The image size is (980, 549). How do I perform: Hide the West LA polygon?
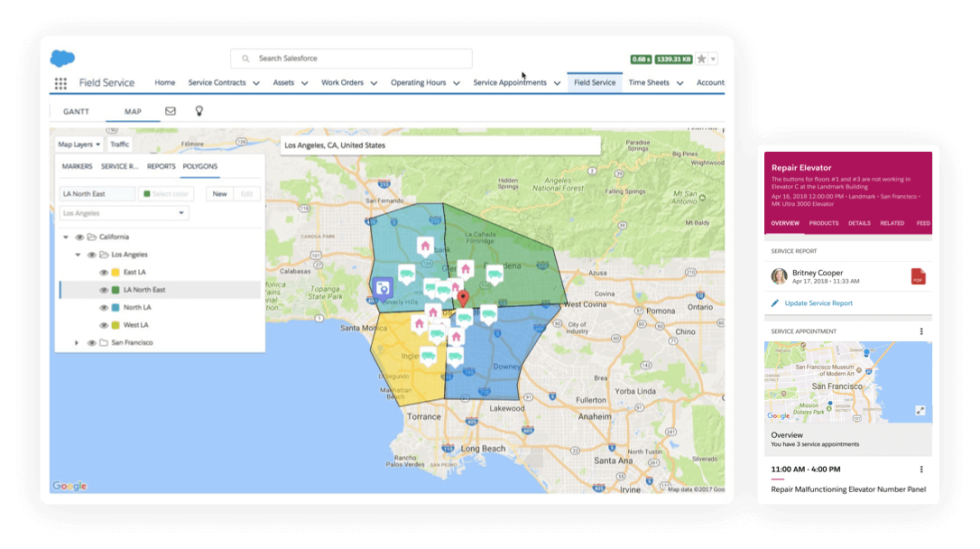click(104, 325)
